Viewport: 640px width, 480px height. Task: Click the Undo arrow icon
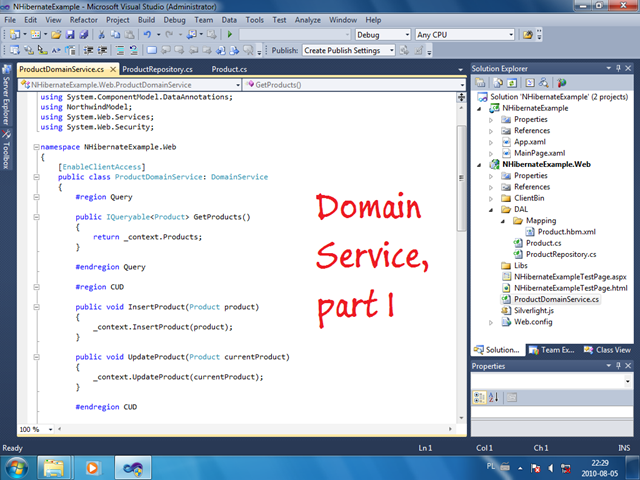147,35
